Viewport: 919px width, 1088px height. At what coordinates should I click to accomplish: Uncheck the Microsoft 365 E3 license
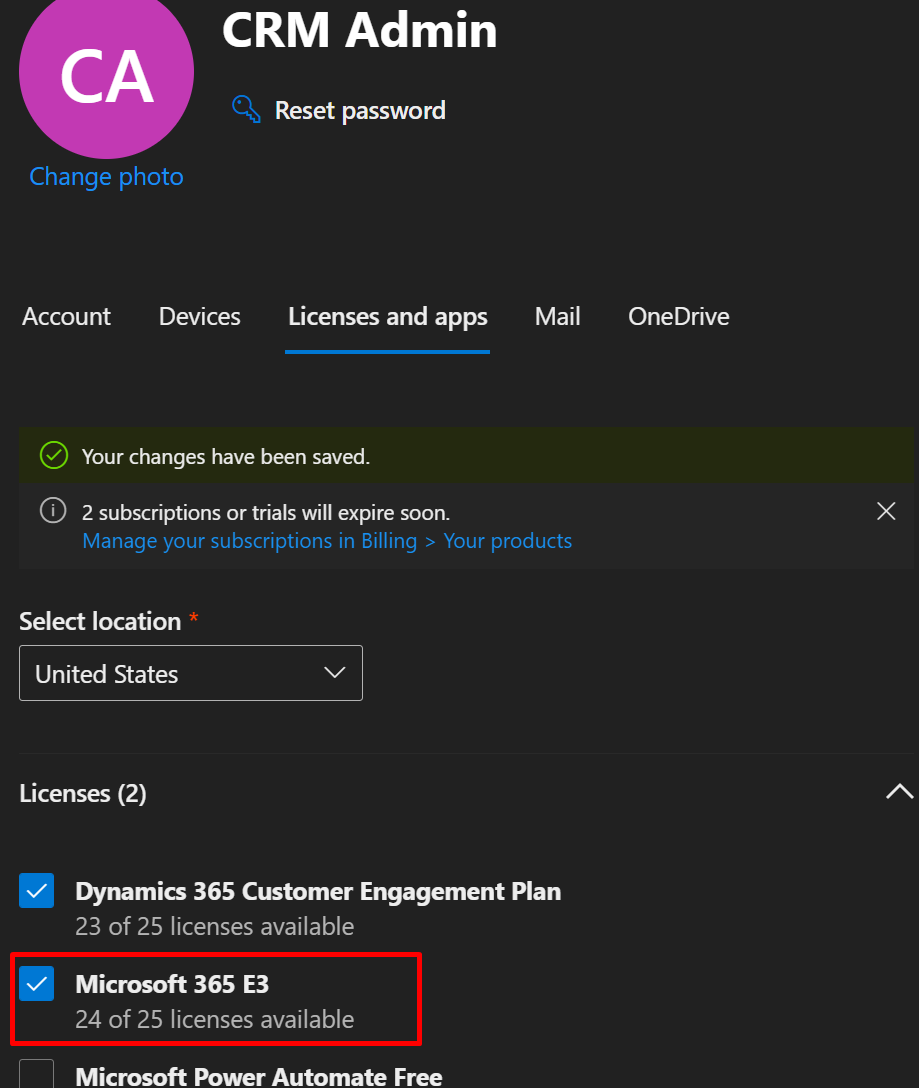click(37, 983)
